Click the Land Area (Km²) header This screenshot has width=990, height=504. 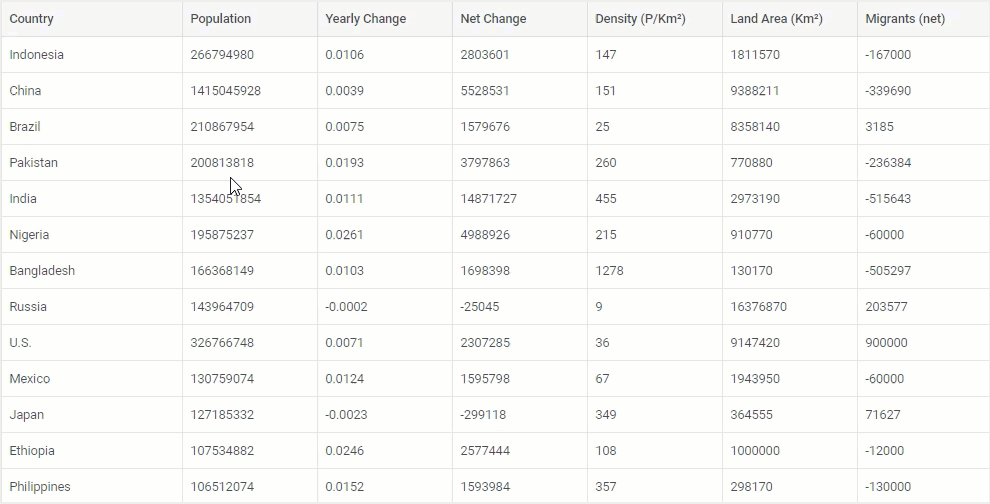790,19
